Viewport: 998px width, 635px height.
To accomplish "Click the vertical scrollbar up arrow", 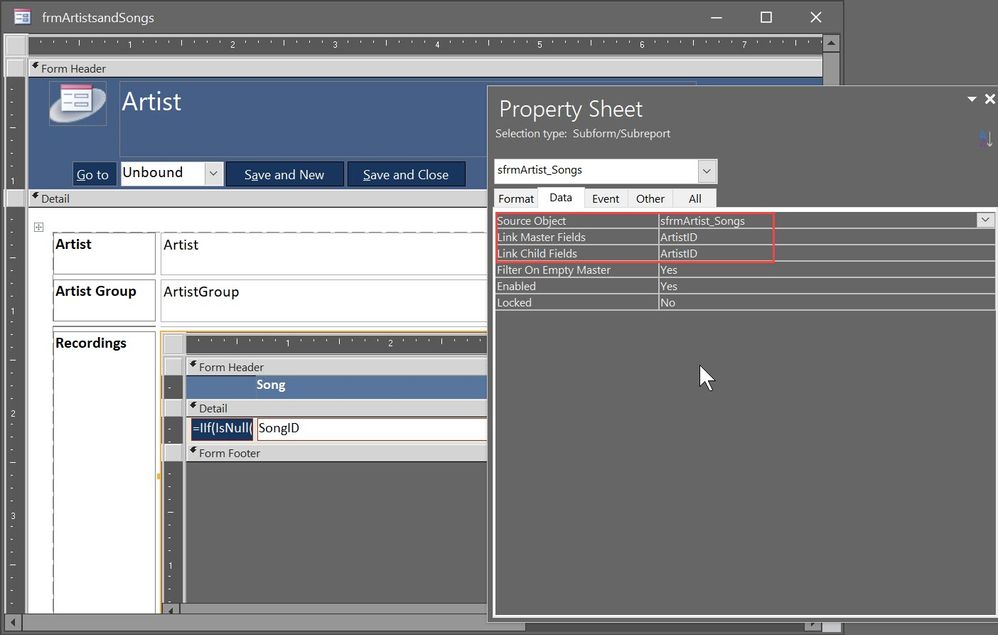I will (831, 43).
